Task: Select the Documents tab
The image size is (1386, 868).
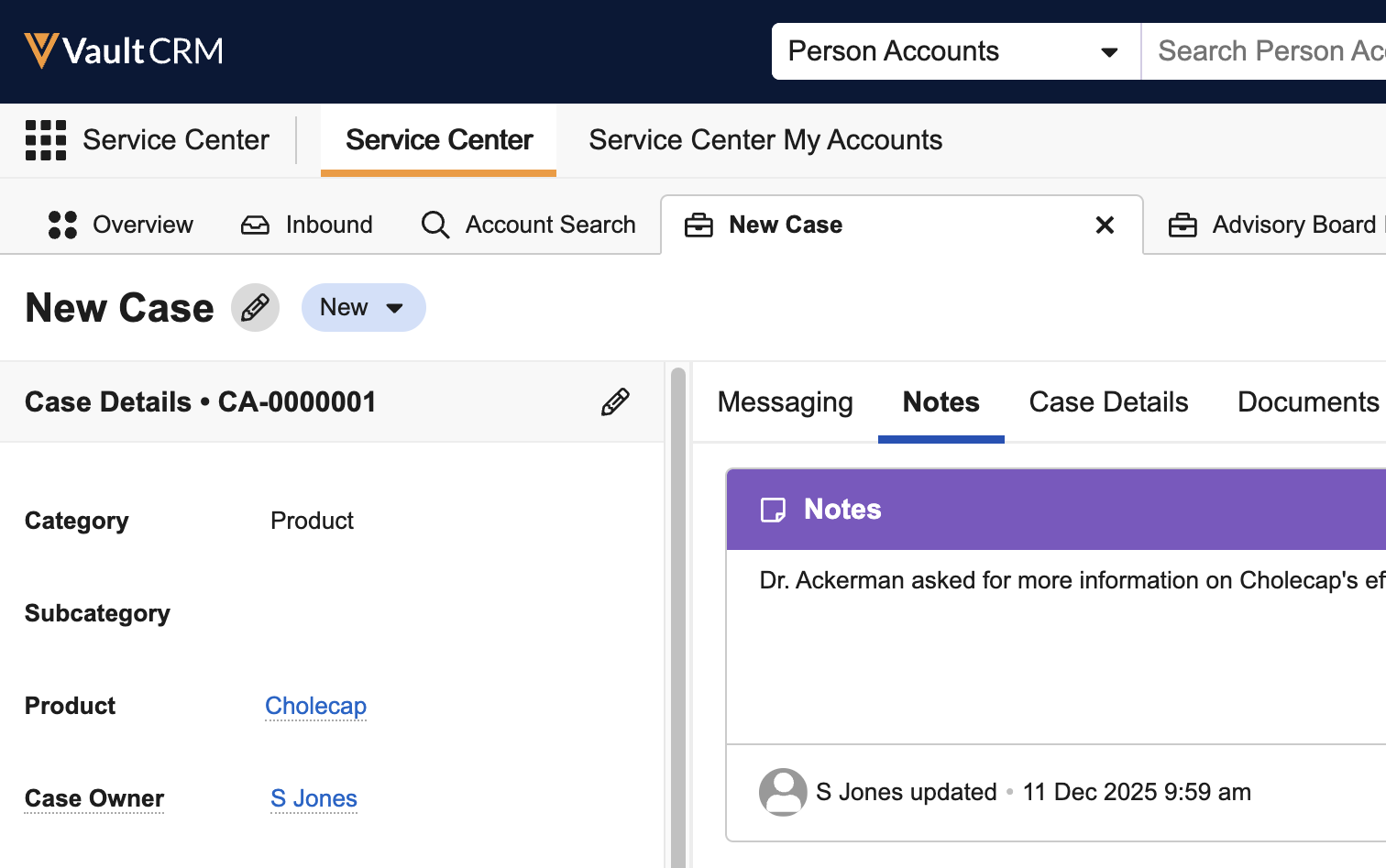Action: [x=1307, y=402]
